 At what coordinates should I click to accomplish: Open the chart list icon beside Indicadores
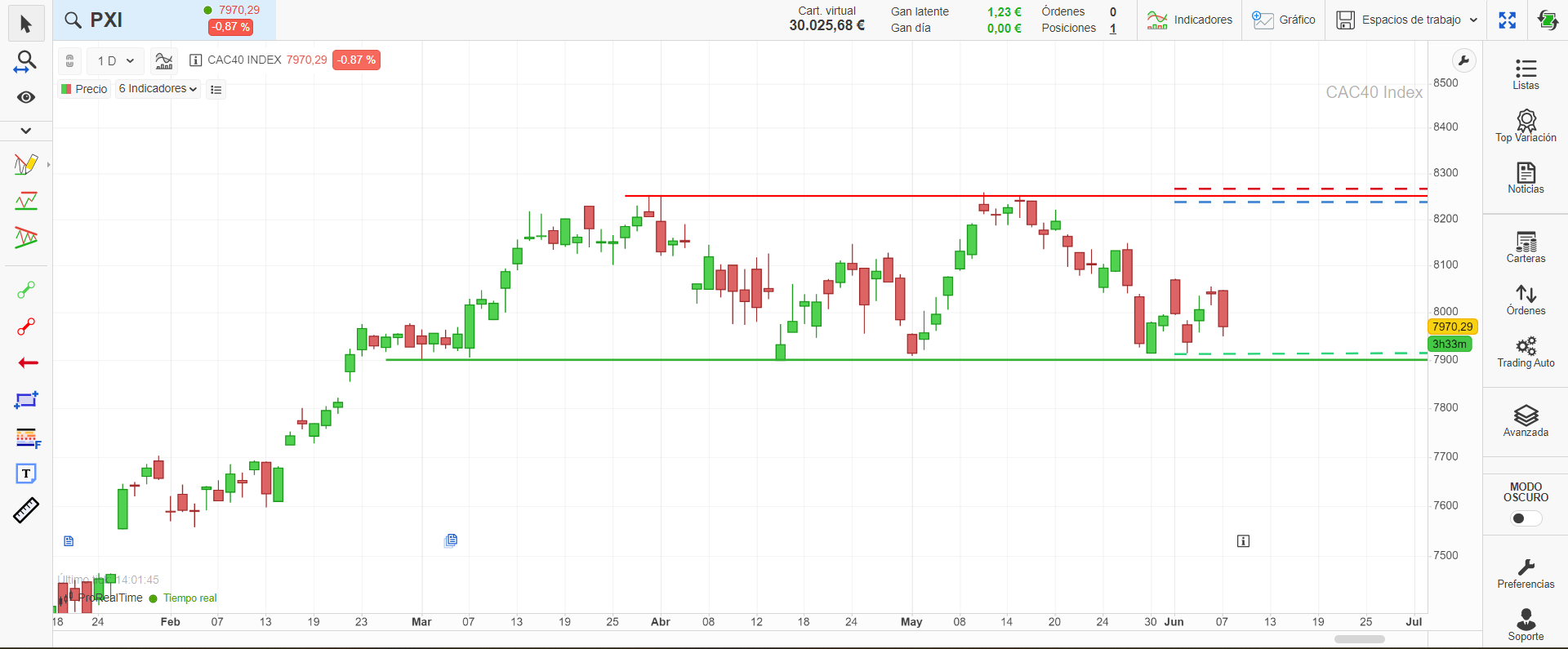[x=216, y=90]
